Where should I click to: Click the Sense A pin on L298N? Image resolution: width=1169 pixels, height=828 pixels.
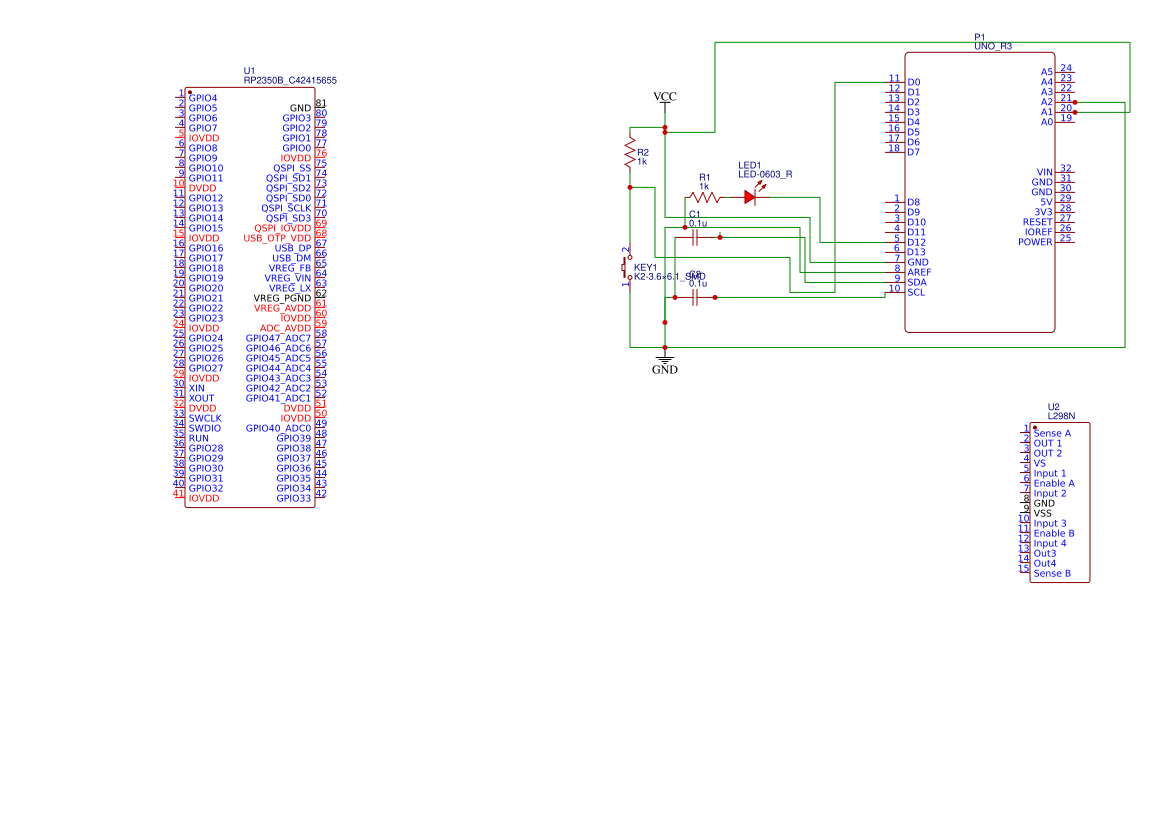(1052, 434)
